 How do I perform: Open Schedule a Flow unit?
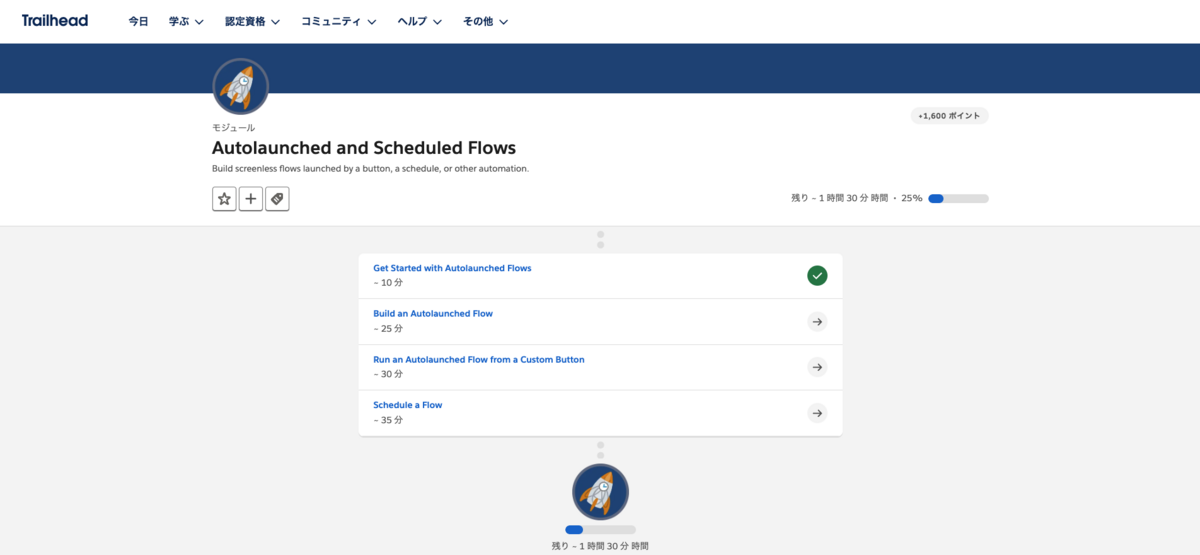pyautogui.click(x=408, y=405)
